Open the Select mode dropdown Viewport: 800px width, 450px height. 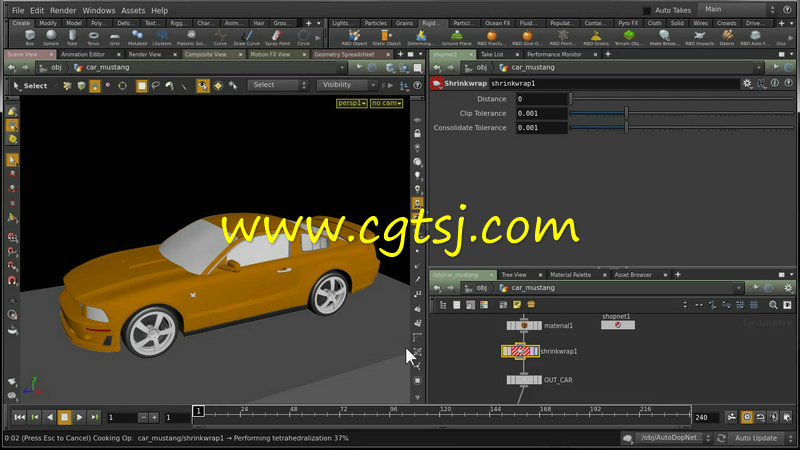[x=278, y=85]
